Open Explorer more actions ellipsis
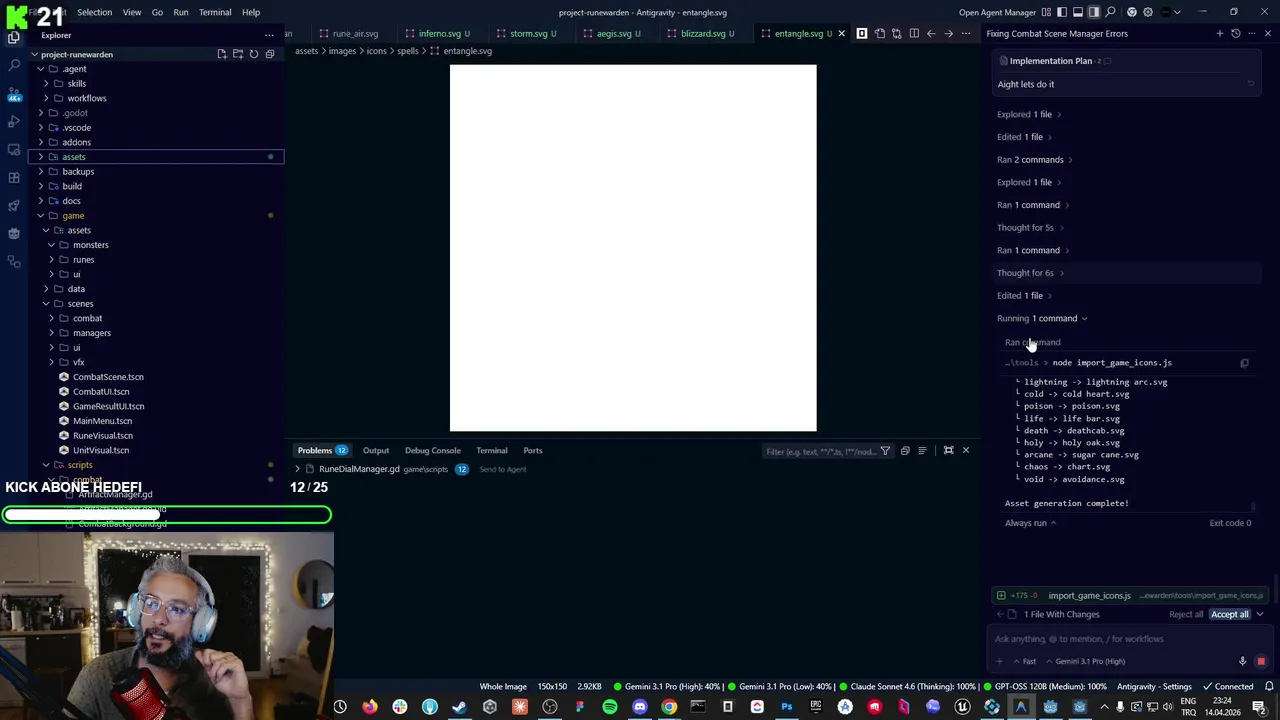Screen dimensions: 1280x720 coord(269,35)
